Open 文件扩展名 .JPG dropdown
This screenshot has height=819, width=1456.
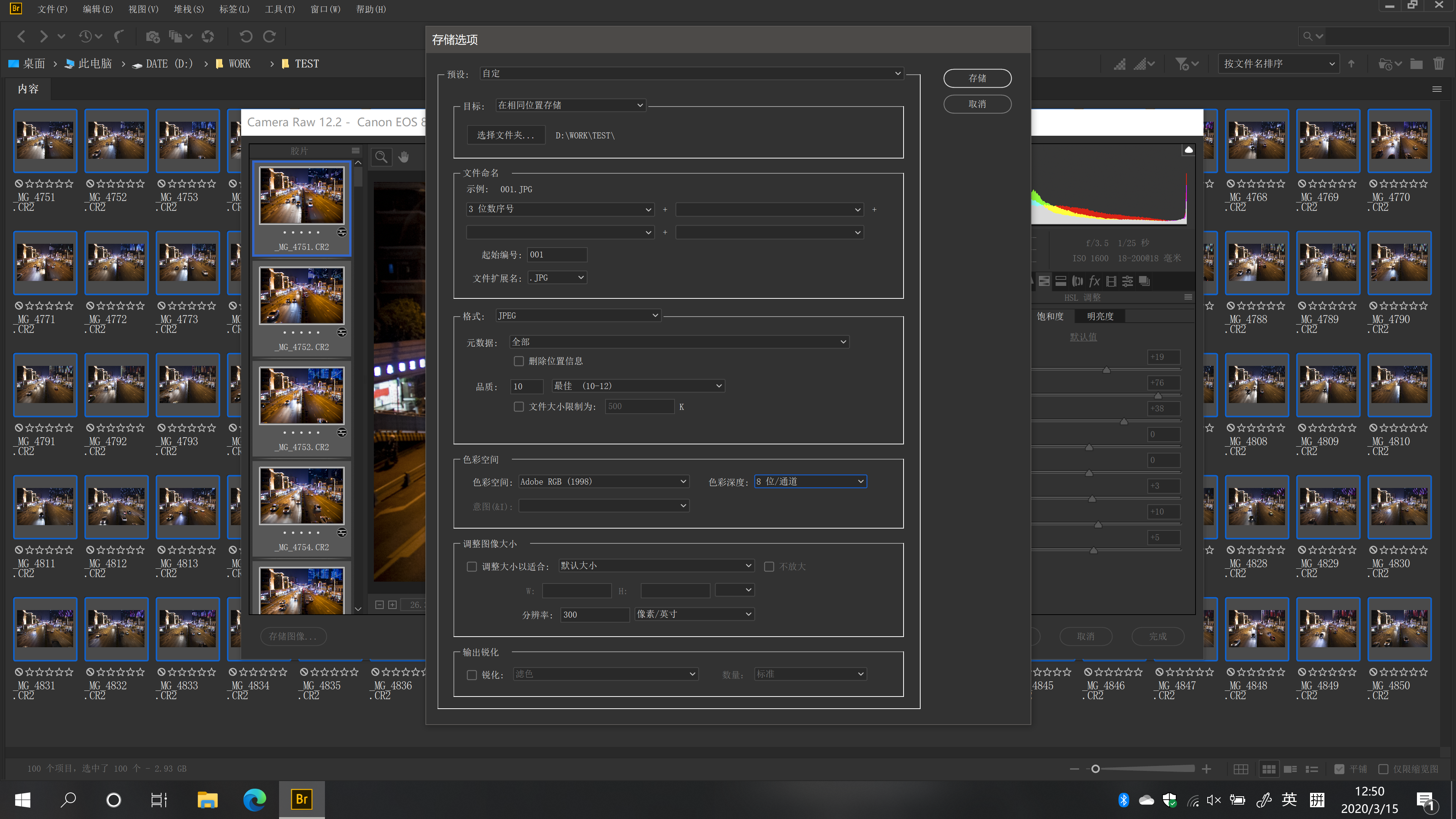tap(557, 278)
